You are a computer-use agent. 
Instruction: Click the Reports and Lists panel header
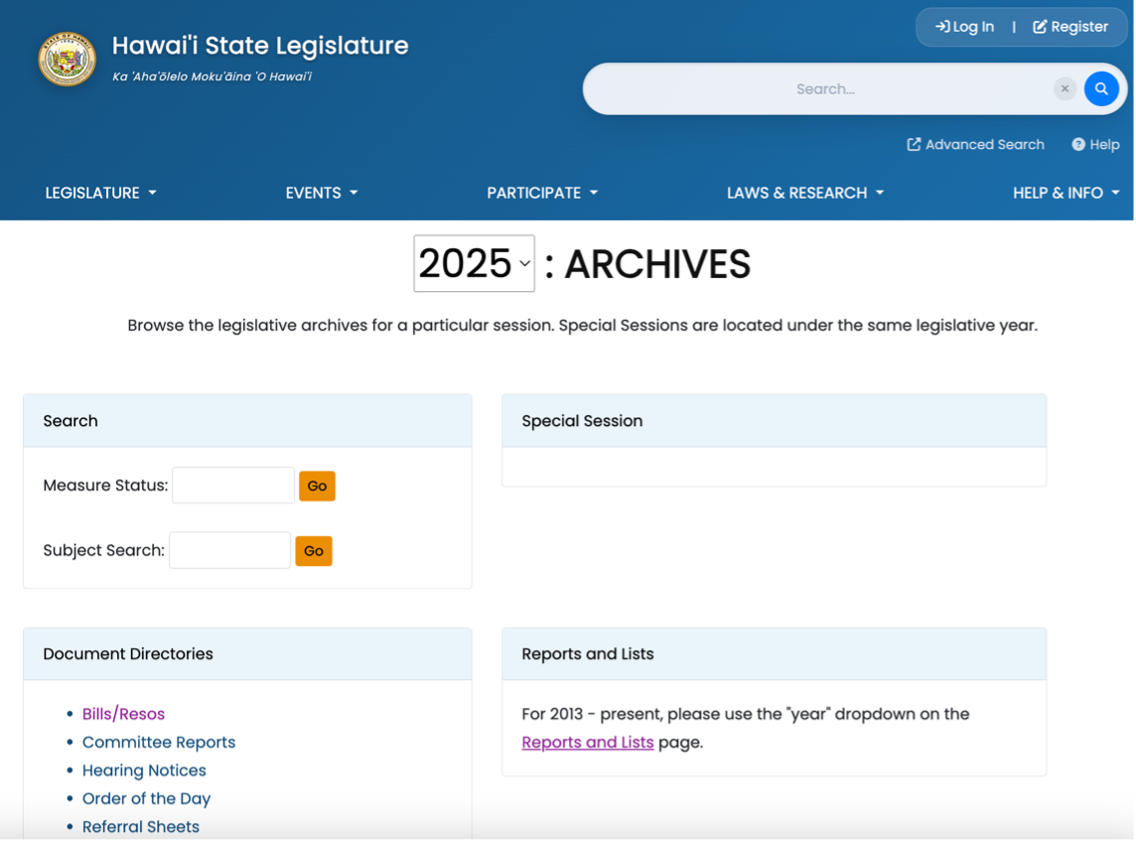click(774, 654)
